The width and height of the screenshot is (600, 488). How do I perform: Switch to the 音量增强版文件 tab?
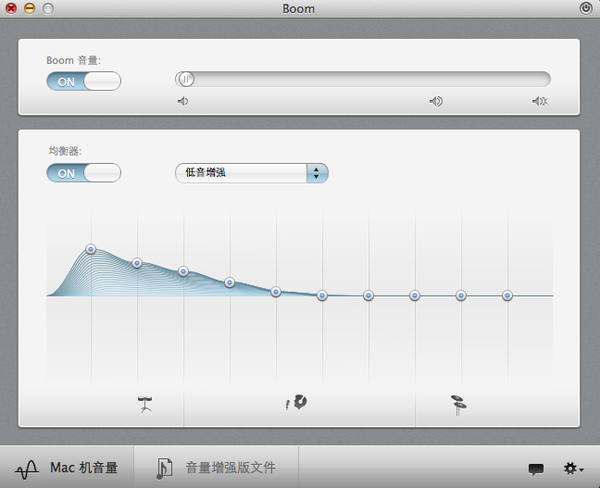[x=216, y=467]
